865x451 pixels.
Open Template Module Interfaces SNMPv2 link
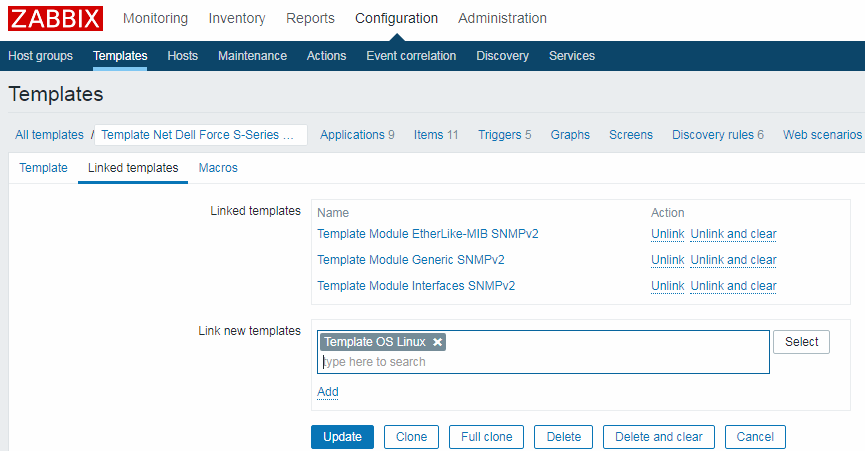click(x=416, y=286)
